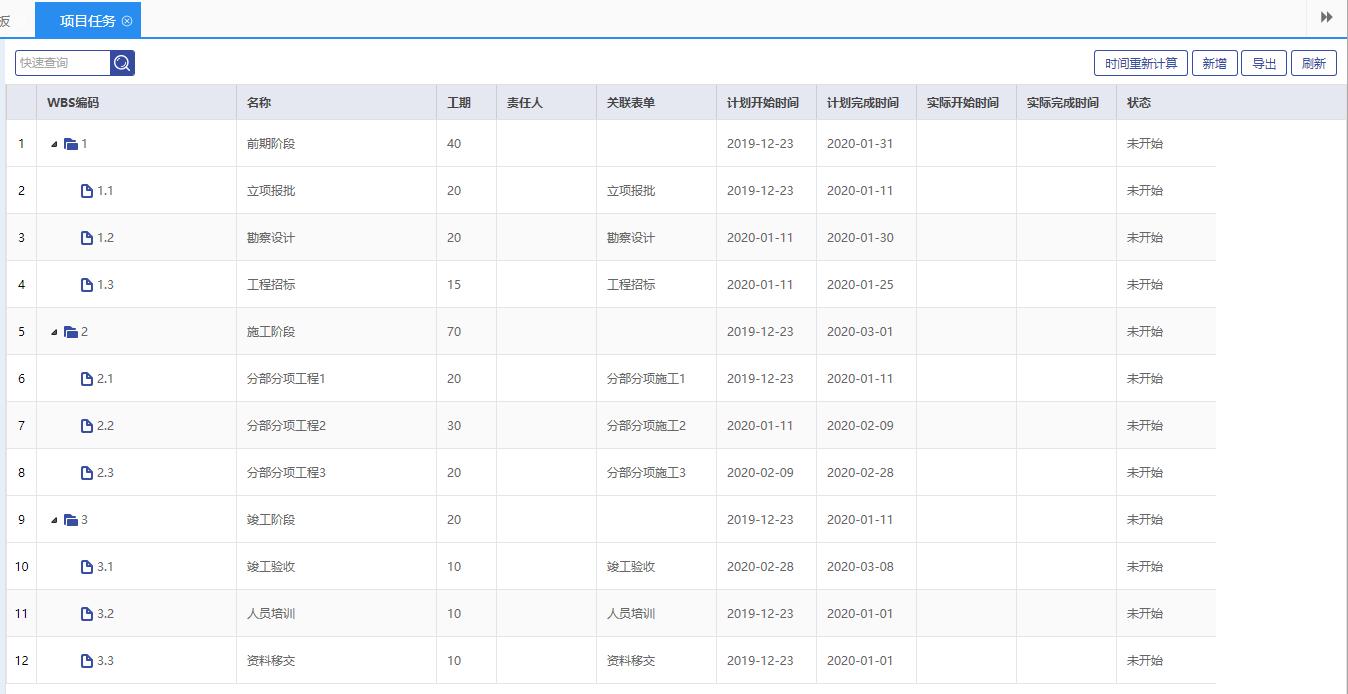Click the file icon for WBS 2.2
Viewport: 1348px width, 694px height.
point(87,426)
